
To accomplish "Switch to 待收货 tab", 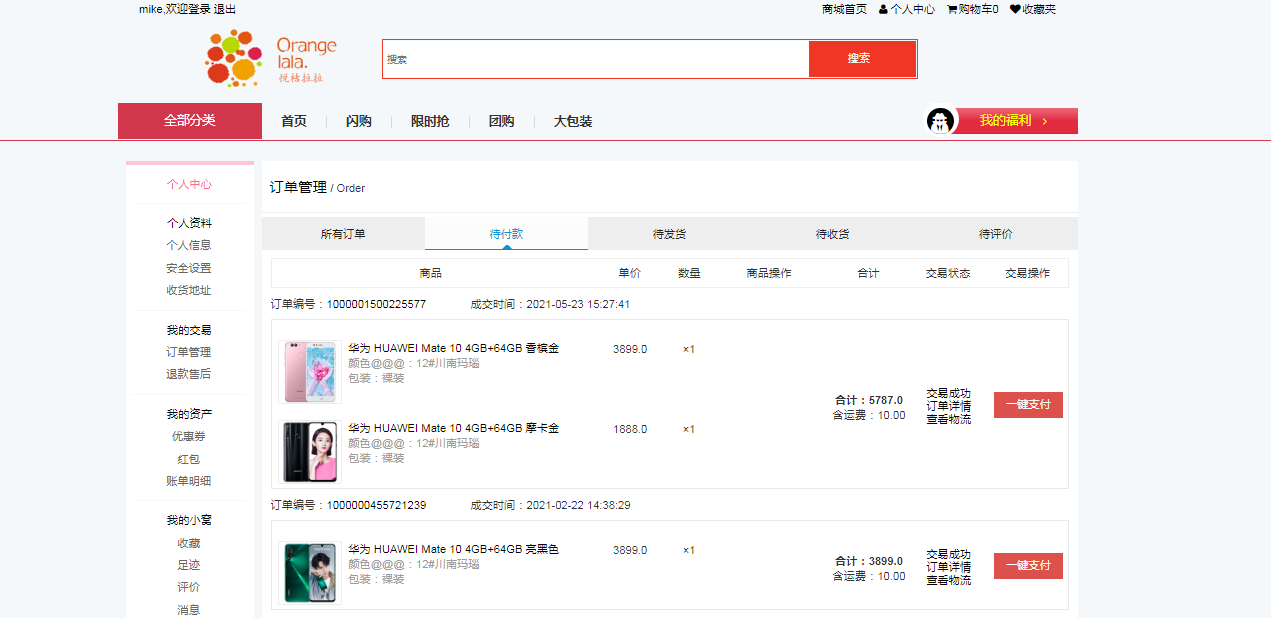I will point(832,234).
